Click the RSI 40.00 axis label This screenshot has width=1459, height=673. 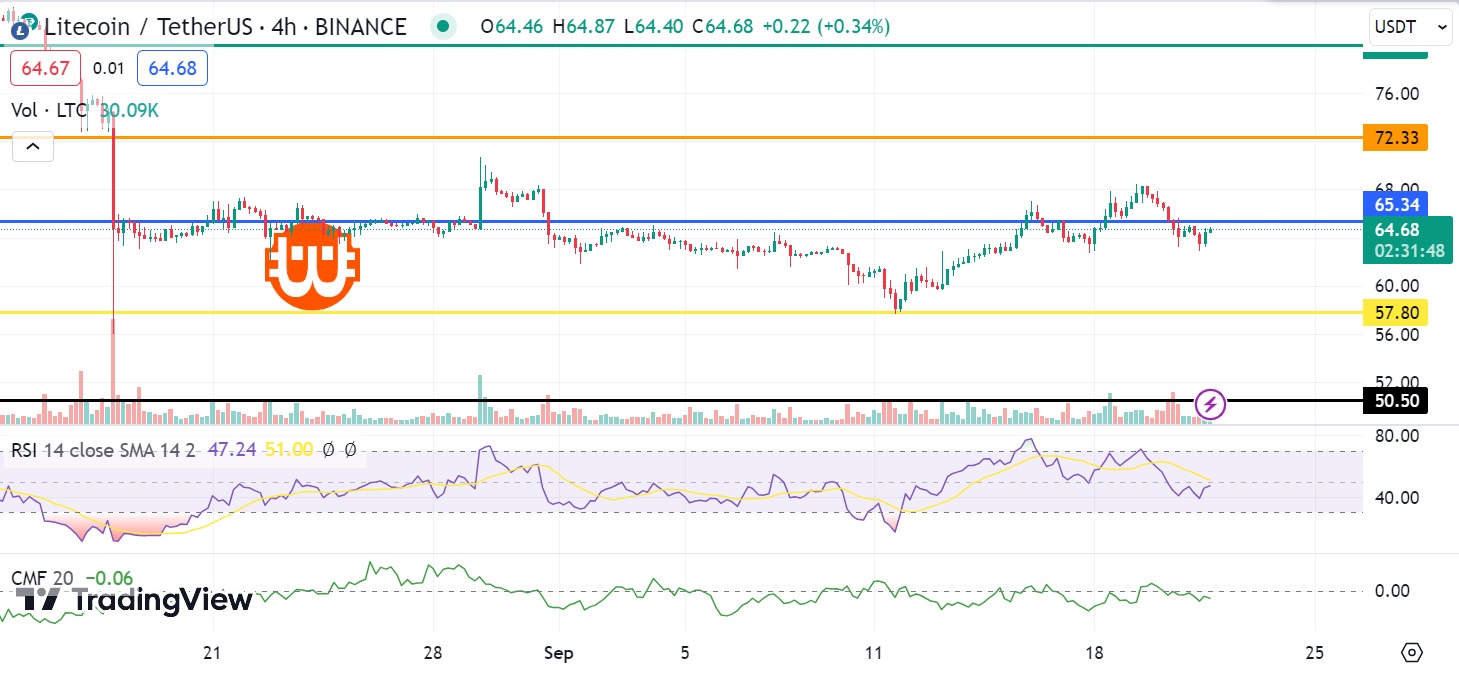(1397, 498)
